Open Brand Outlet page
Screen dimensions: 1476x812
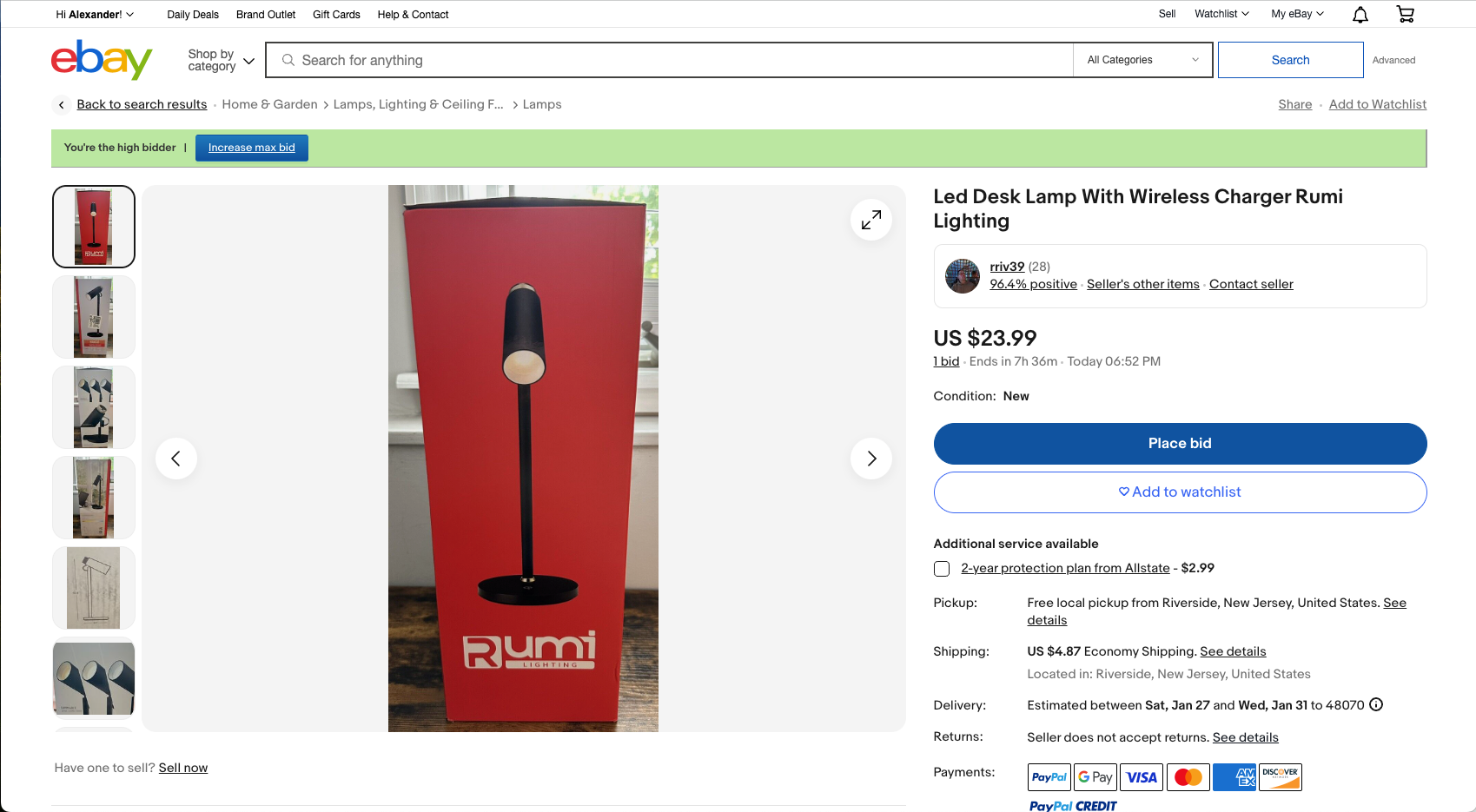266,15
